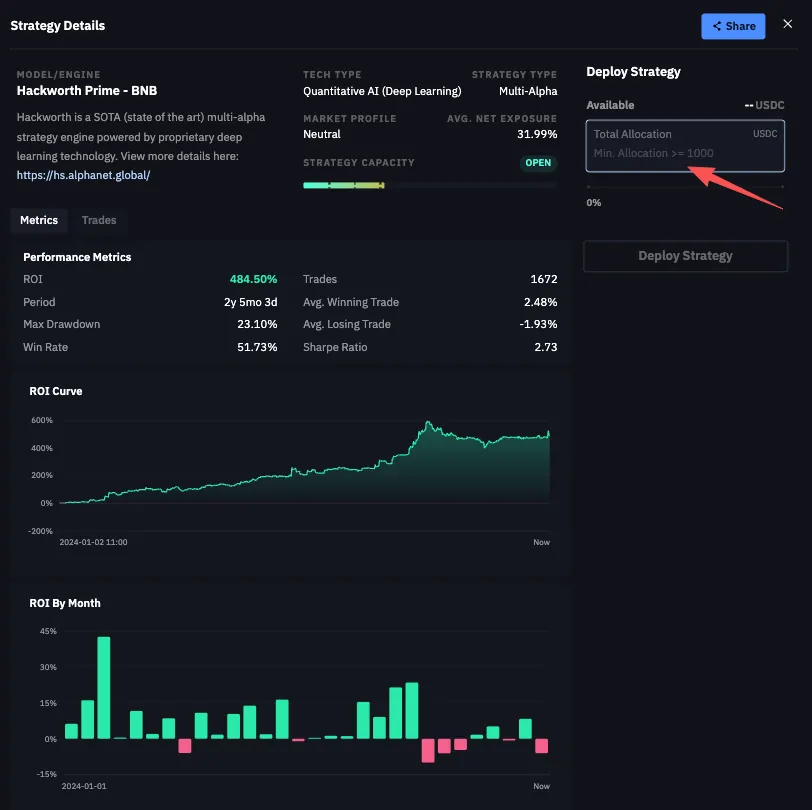Focus the Total Allocation input field

tap(685, 146)
